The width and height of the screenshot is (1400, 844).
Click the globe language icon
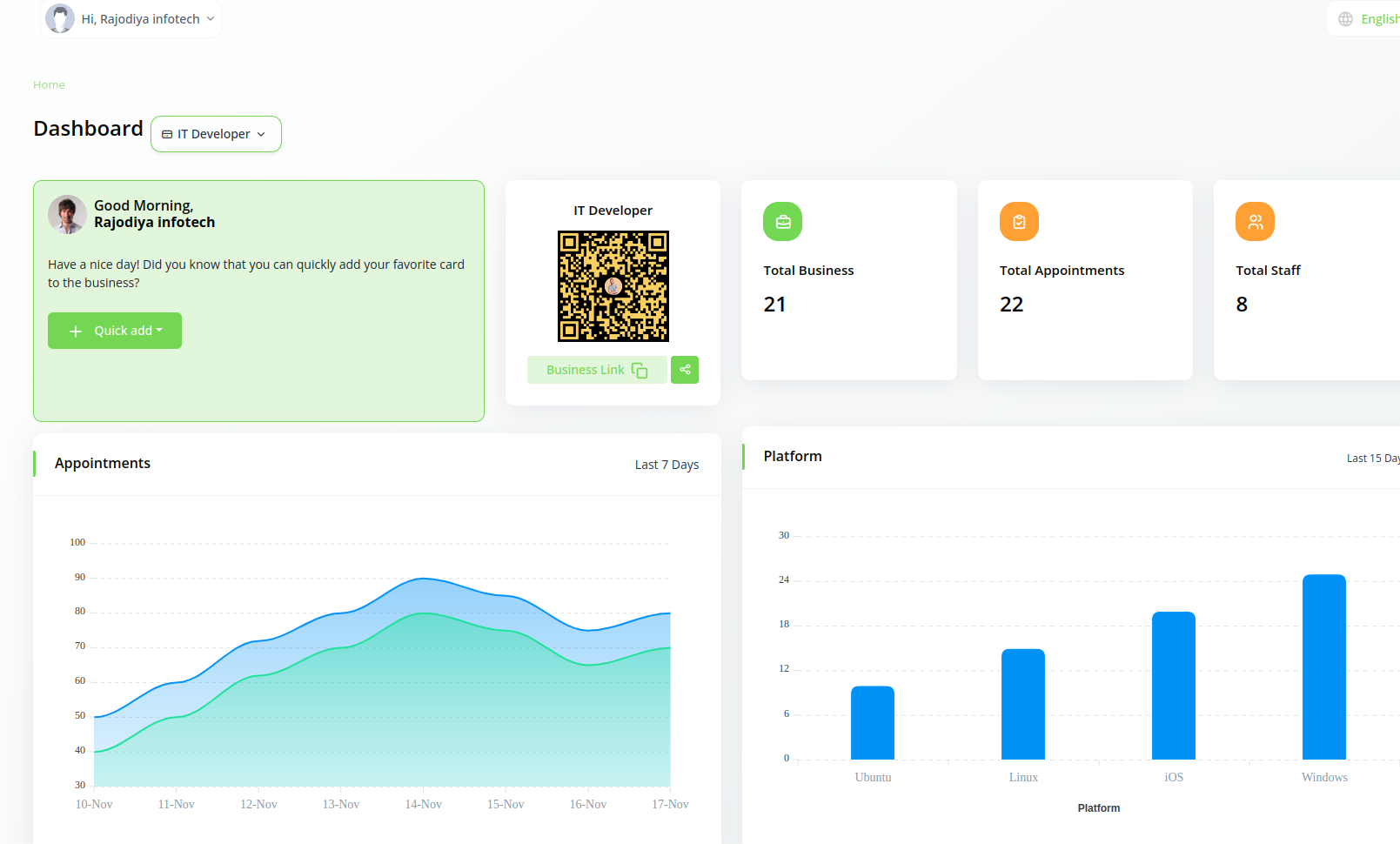coord(1345,19)
